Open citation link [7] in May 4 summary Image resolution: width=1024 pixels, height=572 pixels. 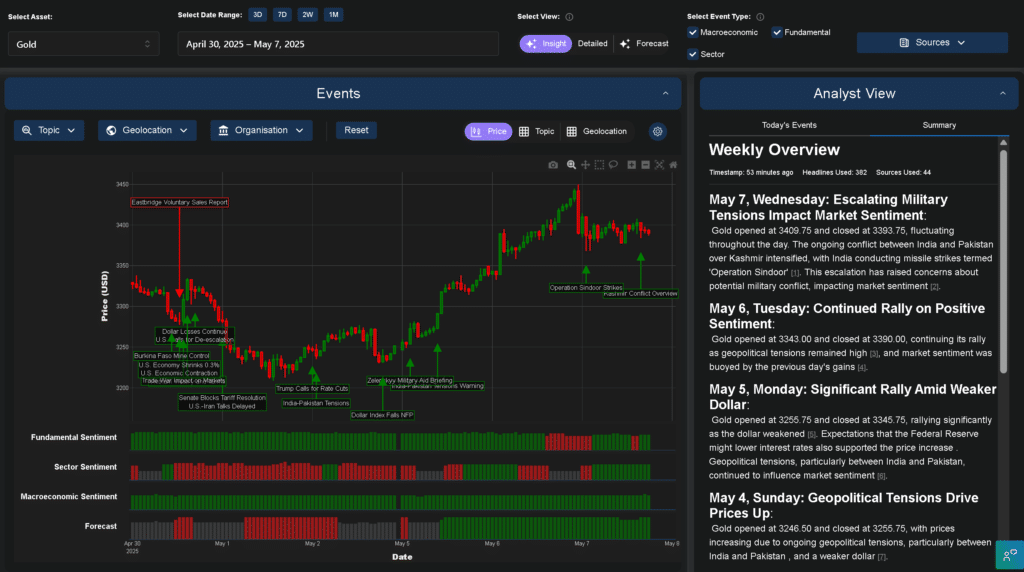coord(882,557)
